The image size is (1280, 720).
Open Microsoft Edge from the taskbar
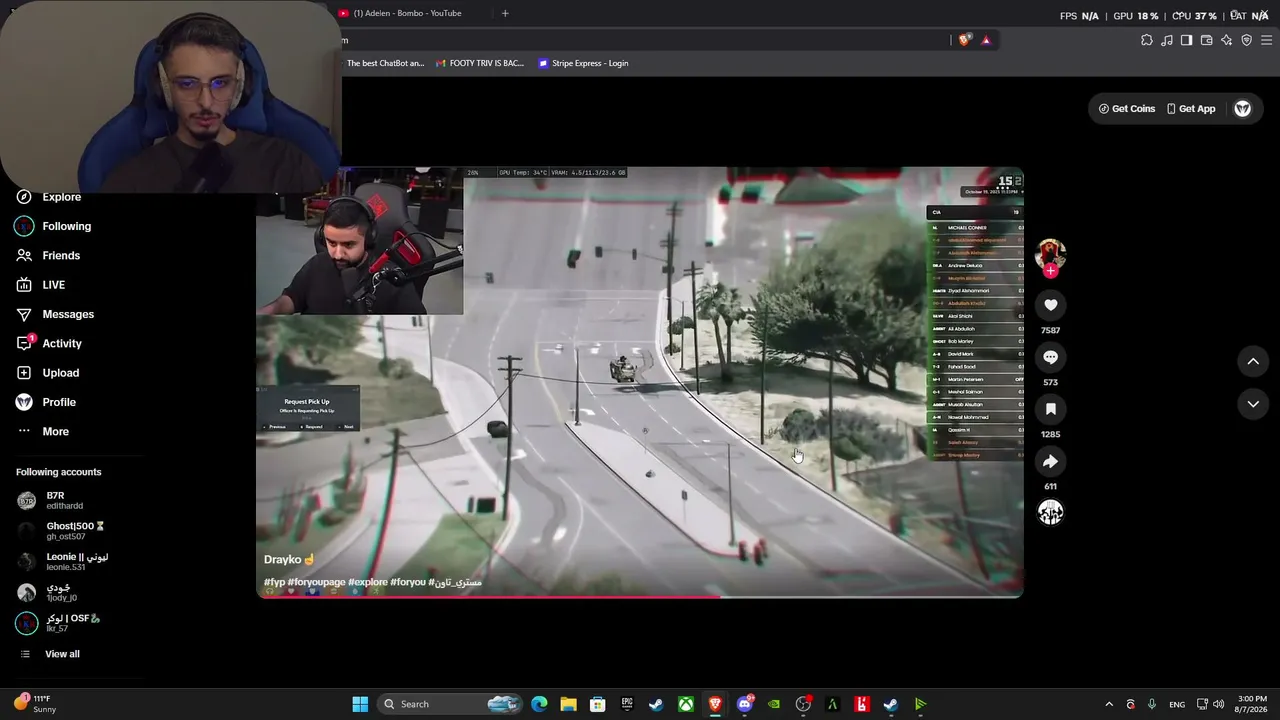tap(540, 704)
